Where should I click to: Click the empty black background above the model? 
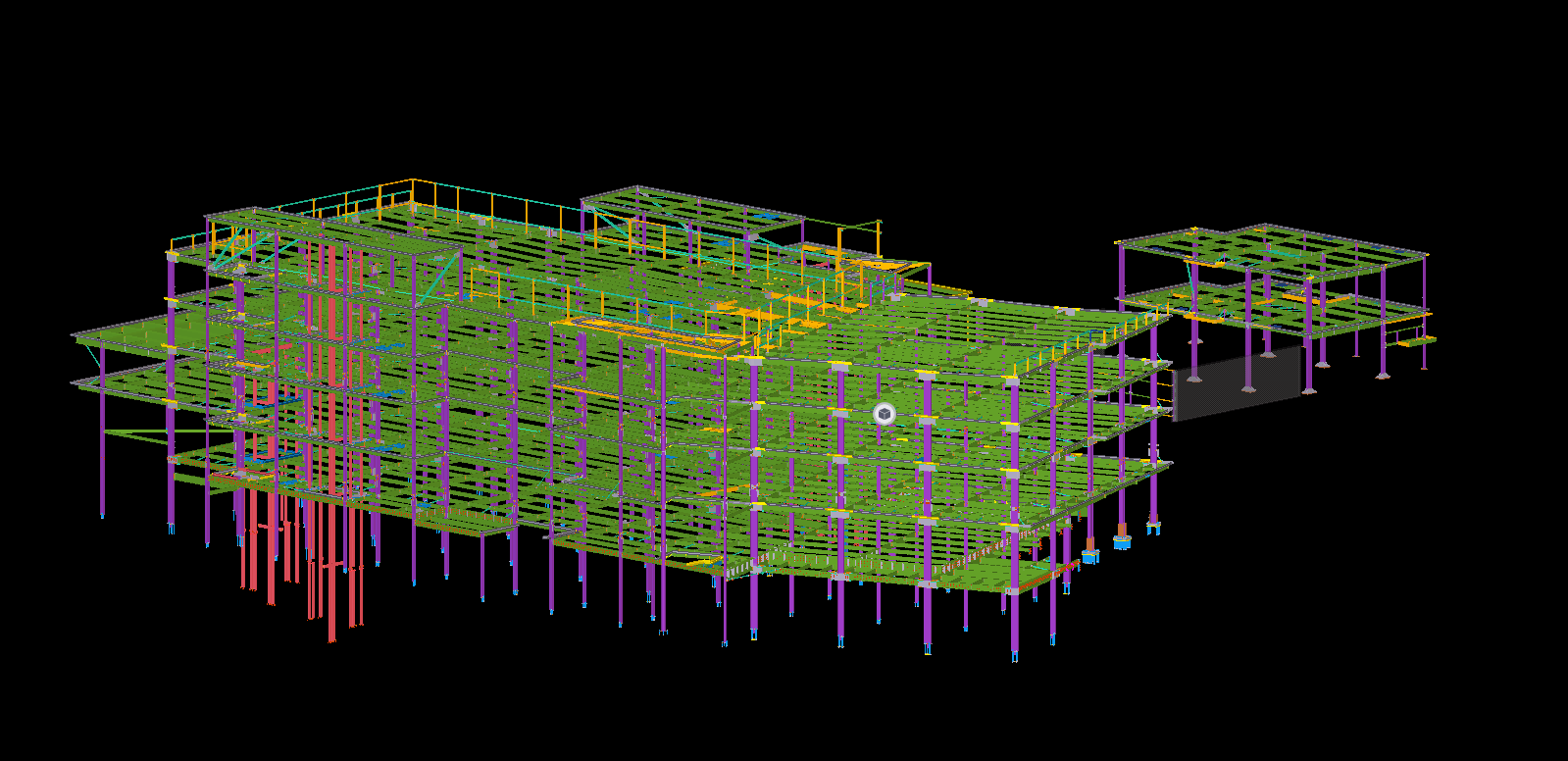(x=784, y=78)
